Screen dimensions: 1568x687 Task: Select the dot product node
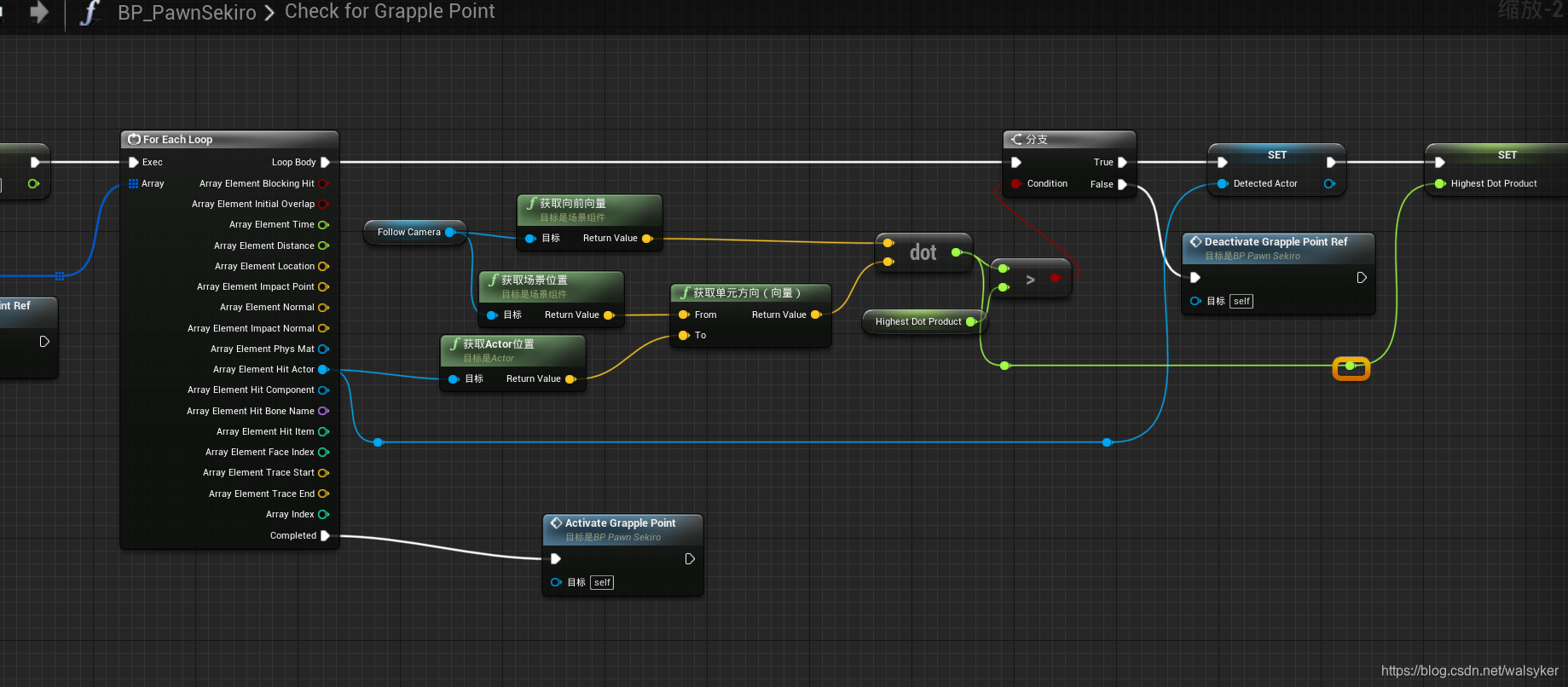[x=923, y=253]
